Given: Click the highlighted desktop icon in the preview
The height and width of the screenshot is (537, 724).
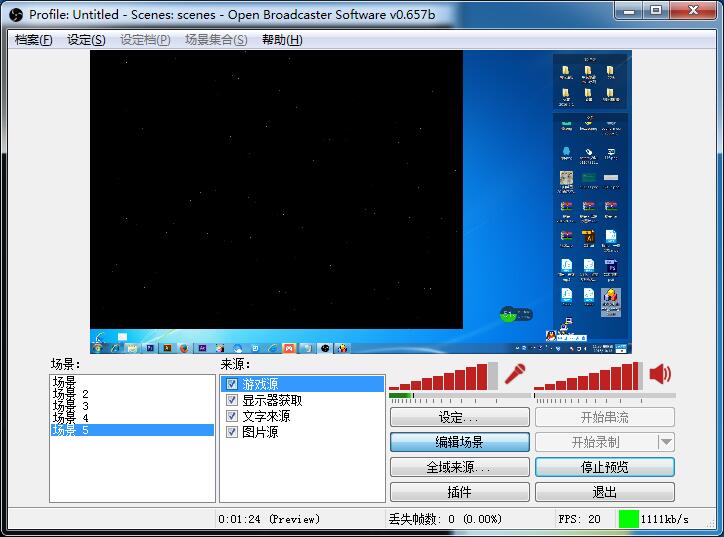Looking at the screenshot, I should [611, 302].
